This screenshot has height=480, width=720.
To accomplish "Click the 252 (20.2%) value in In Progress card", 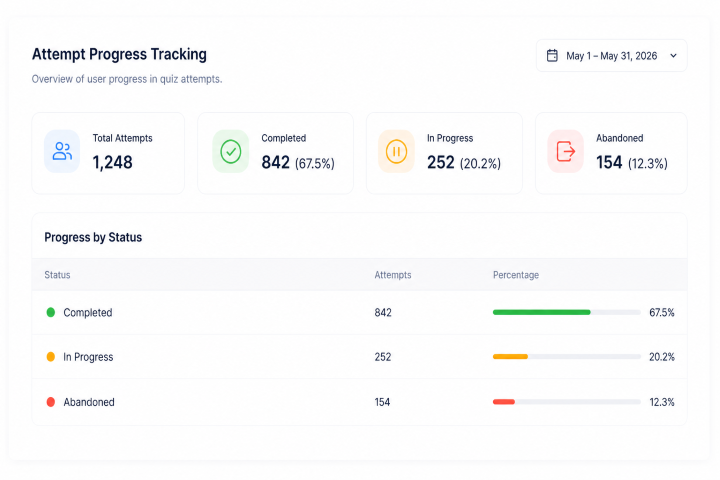I will click(464, 163).
